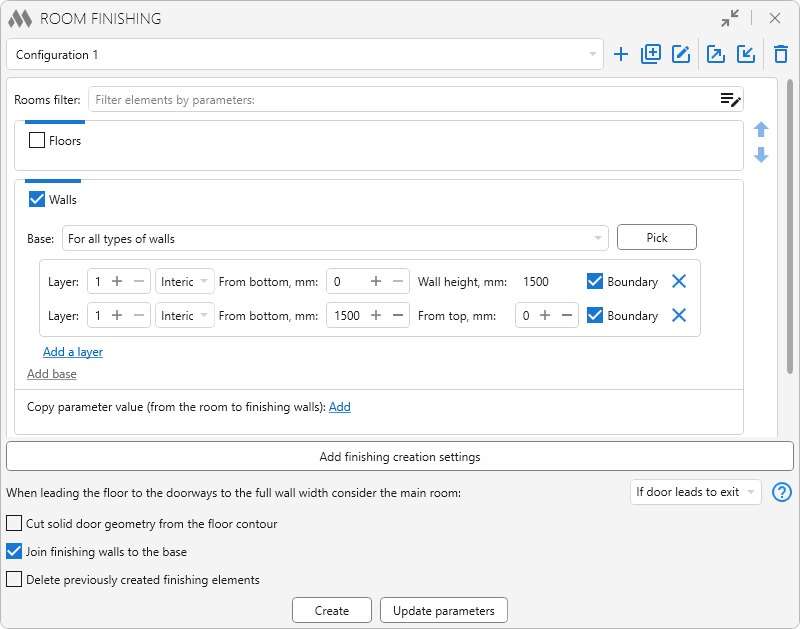The width and height of the screenshot is (800, 629).
Task: Click the Wall height value 1500
Action: point(536,282)
